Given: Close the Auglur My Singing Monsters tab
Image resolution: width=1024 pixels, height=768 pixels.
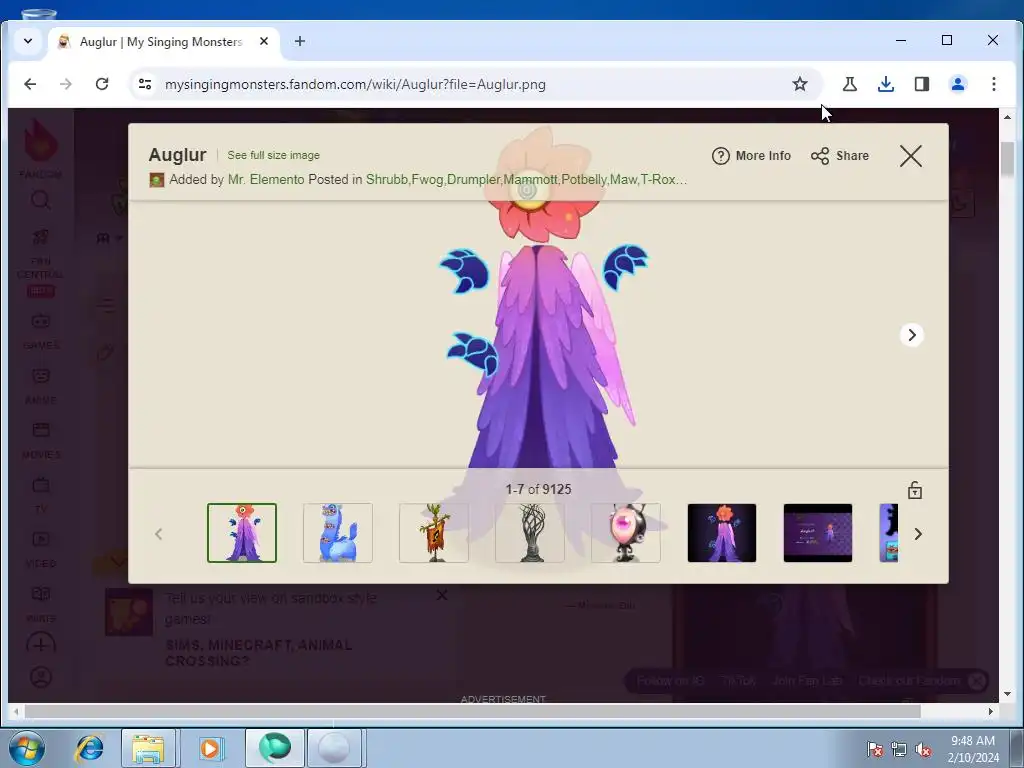Looking at the screenshot, I should [264, 41].
